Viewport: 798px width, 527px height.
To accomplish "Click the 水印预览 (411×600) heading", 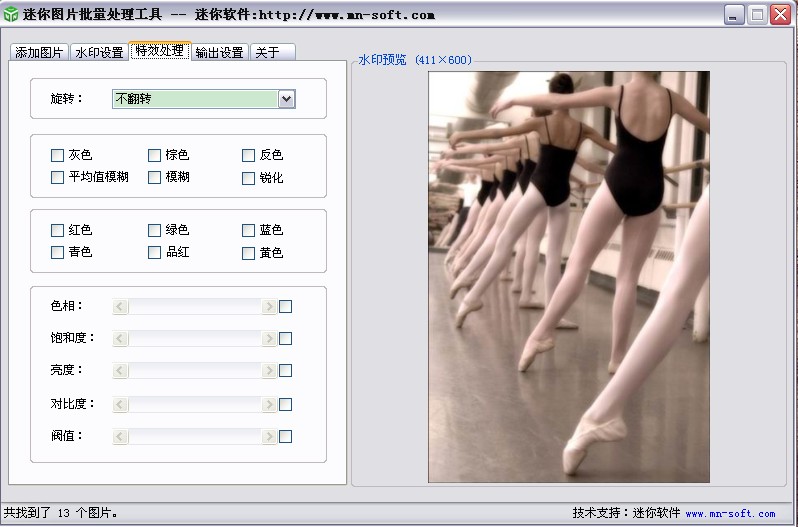I will pyautogui.click(x=415, y=60).
